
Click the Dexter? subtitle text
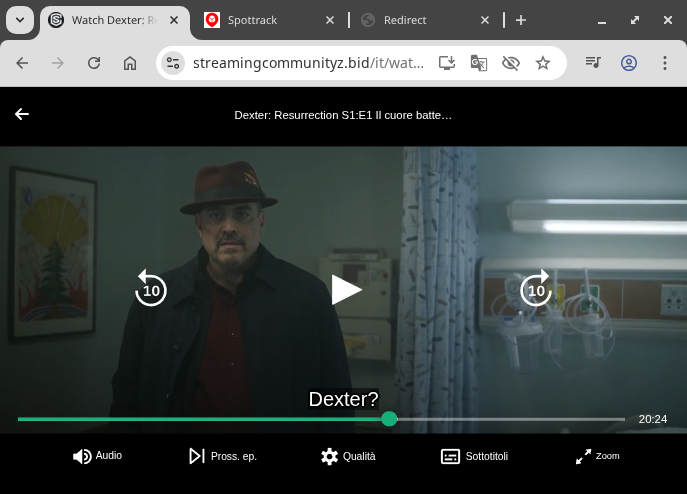tap(344, 399)
